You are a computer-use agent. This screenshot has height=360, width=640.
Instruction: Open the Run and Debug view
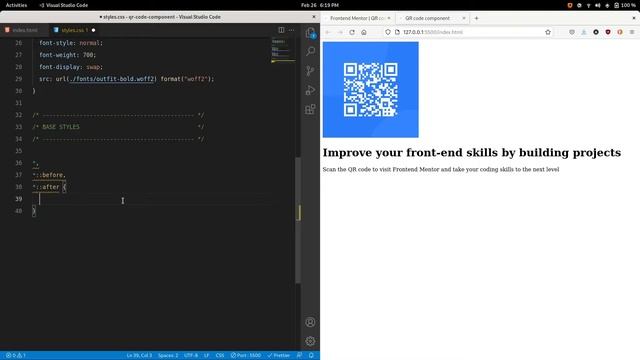[310, 90]
